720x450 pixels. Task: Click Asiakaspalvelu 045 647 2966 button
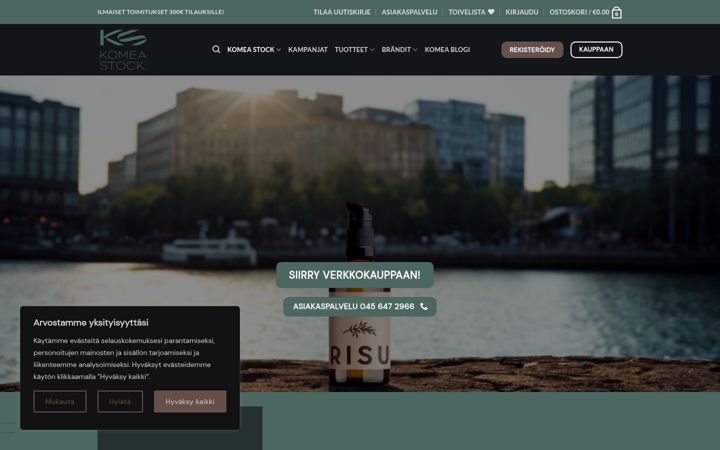pos(360,306)
